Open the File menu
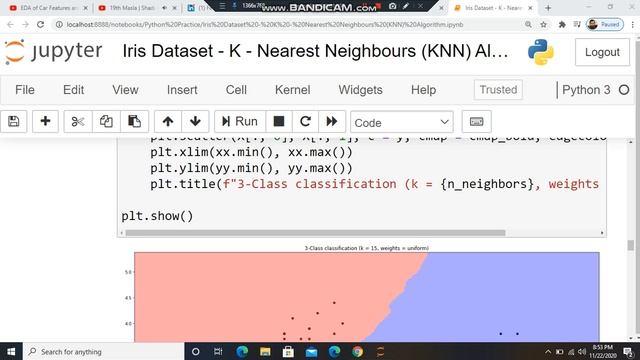 click(x=24, y=90)
